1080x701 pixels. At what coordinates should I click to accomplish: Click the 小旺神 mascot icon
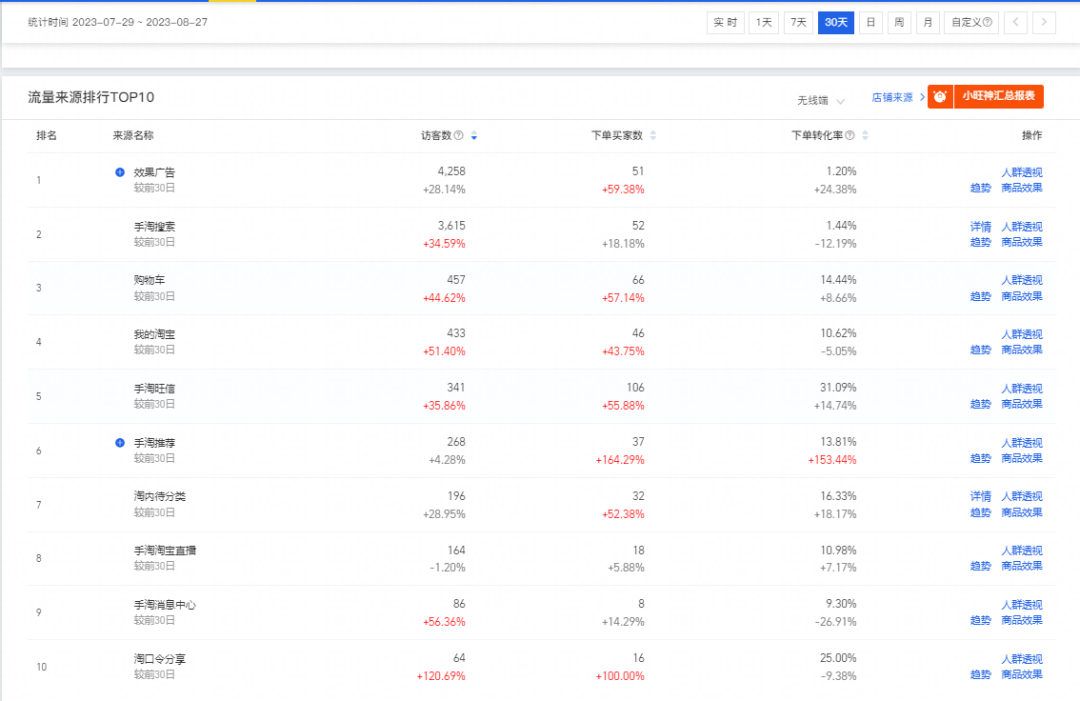point(940,97)
